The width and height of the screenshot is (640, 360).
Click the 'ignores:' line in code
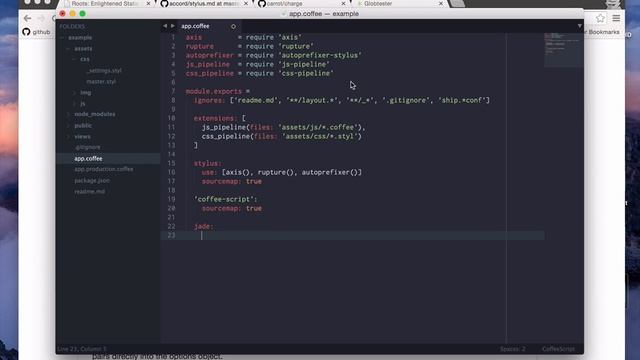click(341, 100)
